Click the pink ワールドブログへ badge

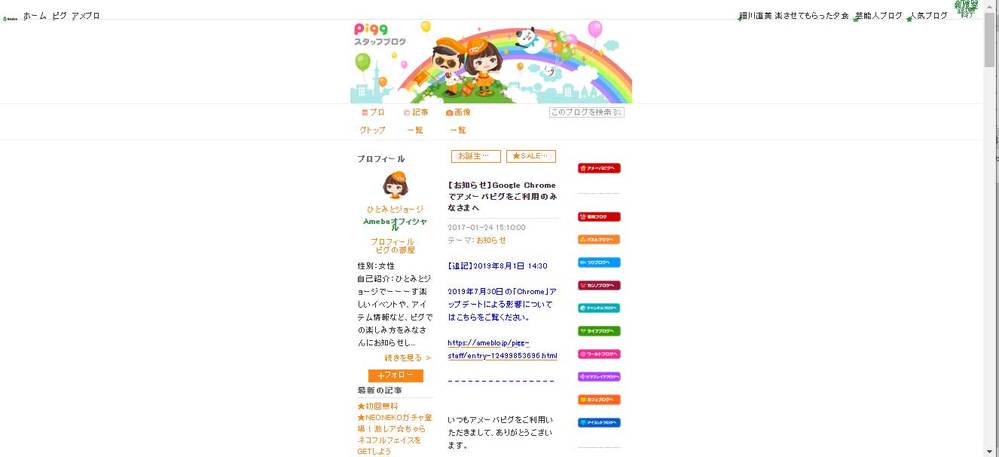click(x=599, y=354)
